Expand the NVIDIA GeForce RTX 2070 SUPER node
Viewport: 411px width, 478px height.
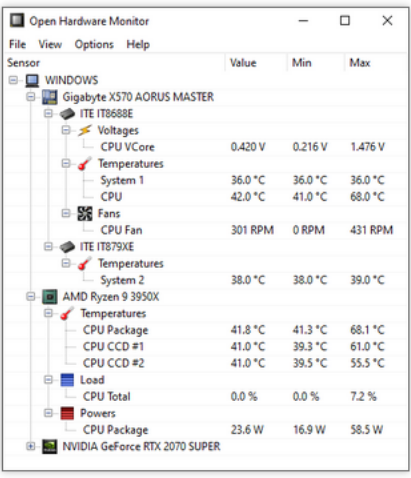pyautogui.click(x=31, y=446)
